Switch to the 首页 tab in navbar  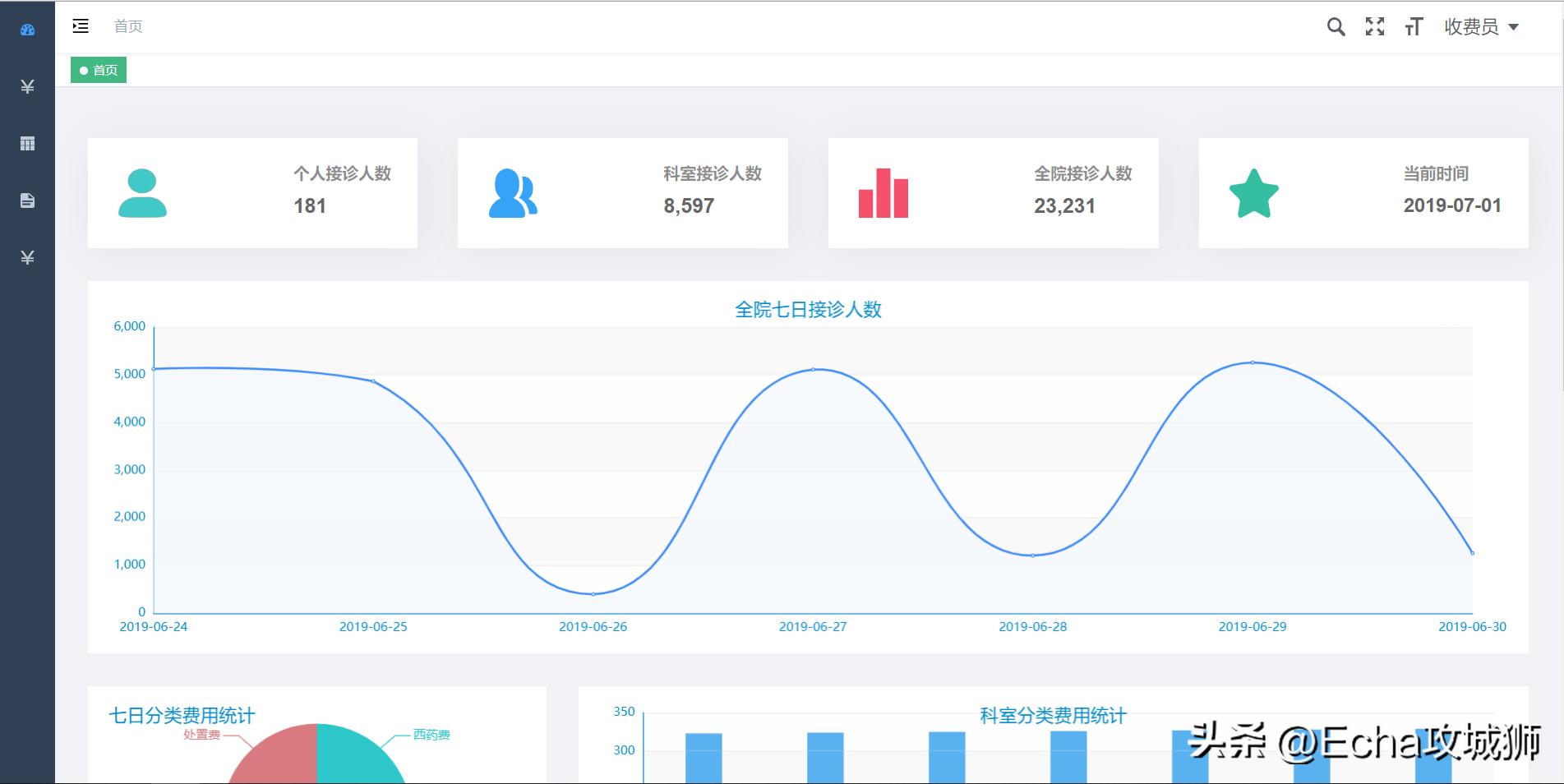click(x=128, y=26)
